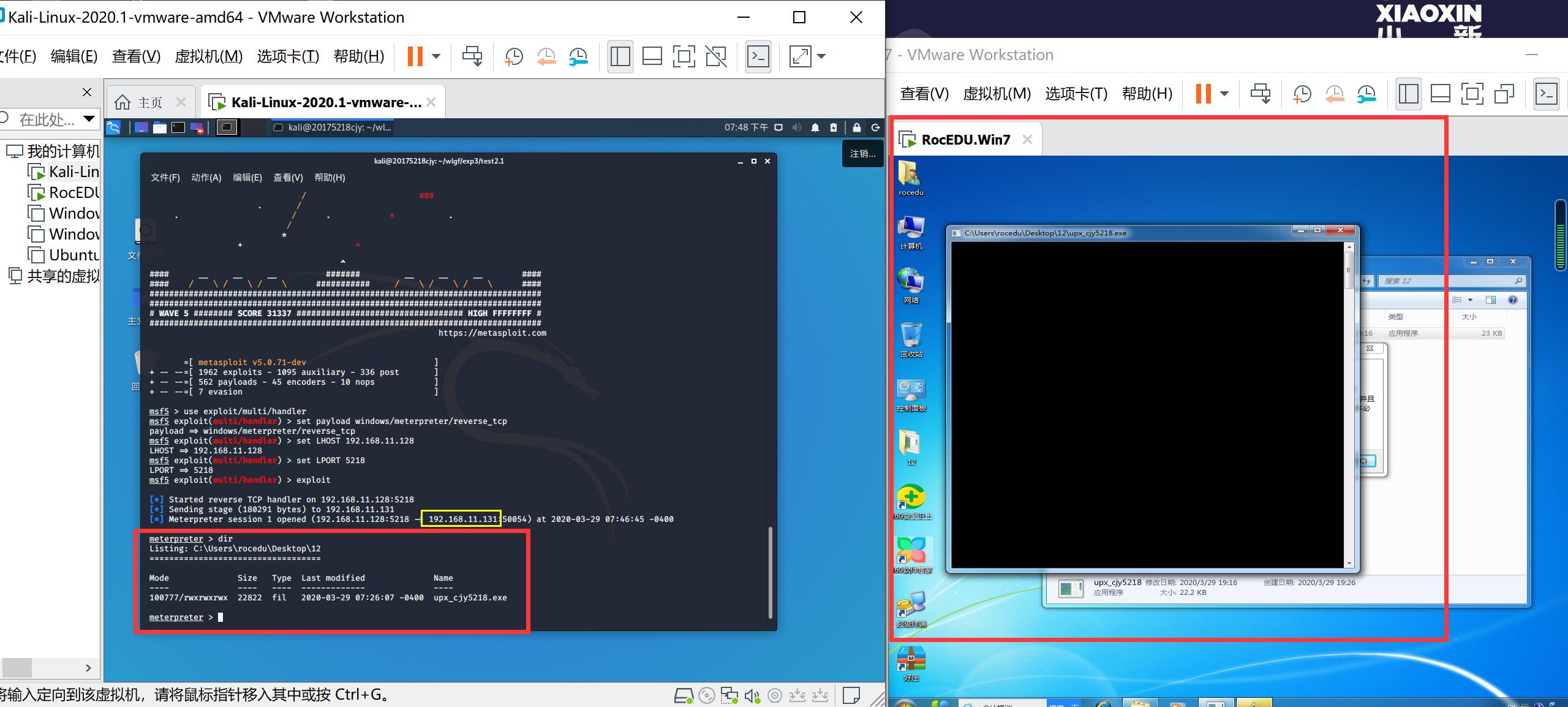Click scroll-right arrow under library tree
The image size is (1568, 707).
(88, 668)
